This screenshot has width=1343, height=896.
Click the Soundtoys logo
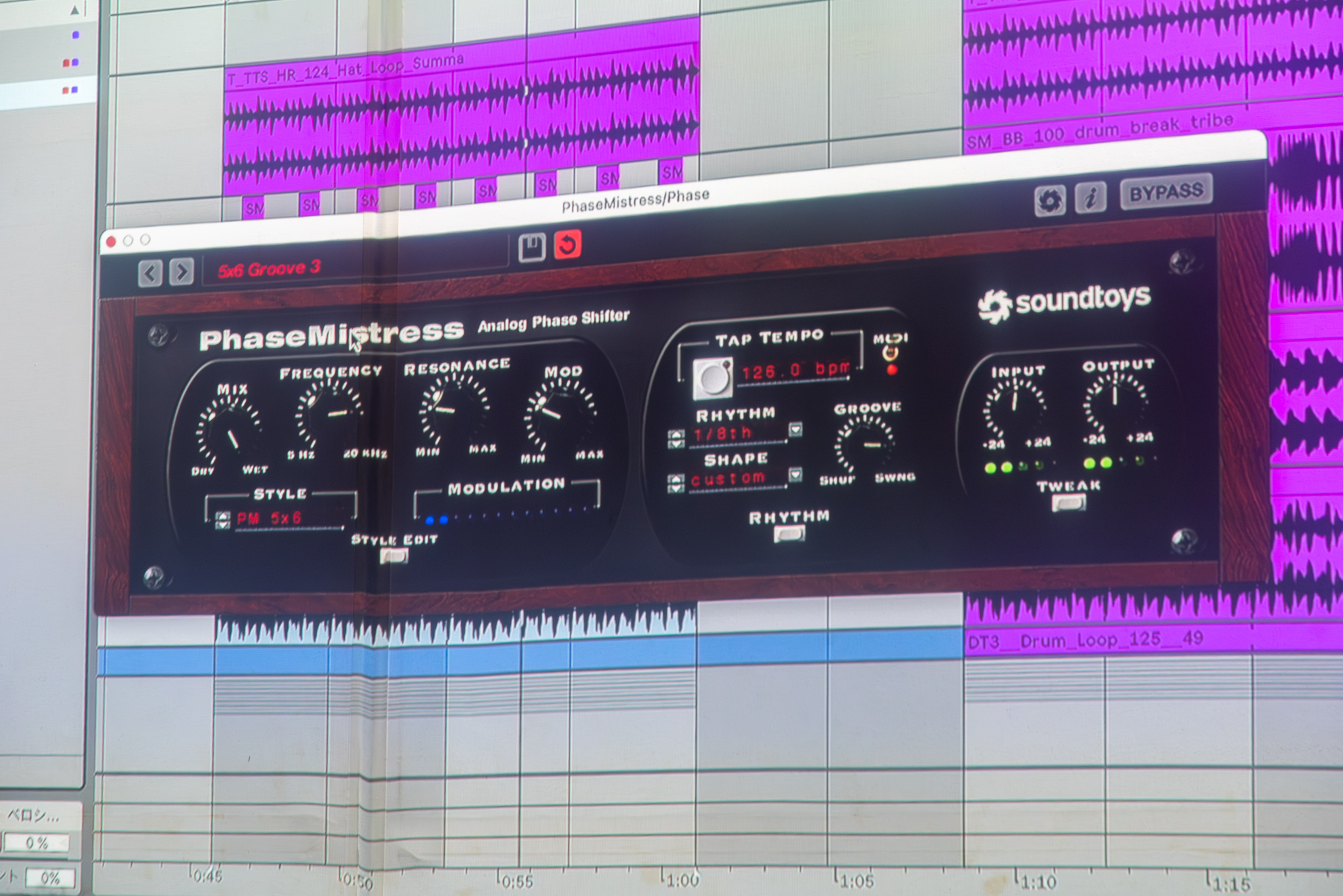(x=1064, y=303)
